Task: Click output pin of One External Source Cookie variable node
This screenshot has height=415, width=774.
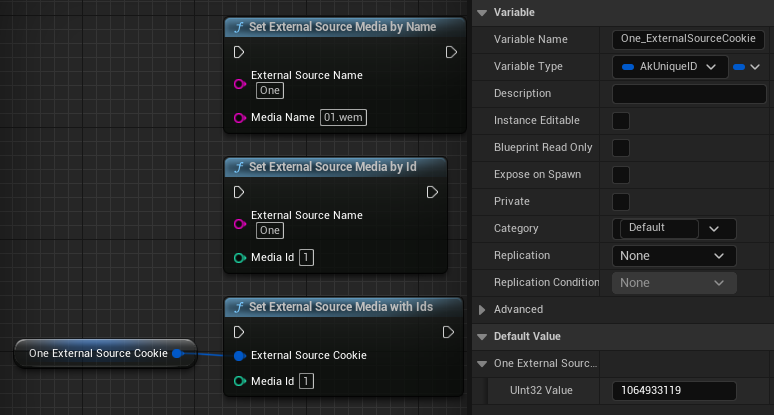Action: (x=177, y=353)
